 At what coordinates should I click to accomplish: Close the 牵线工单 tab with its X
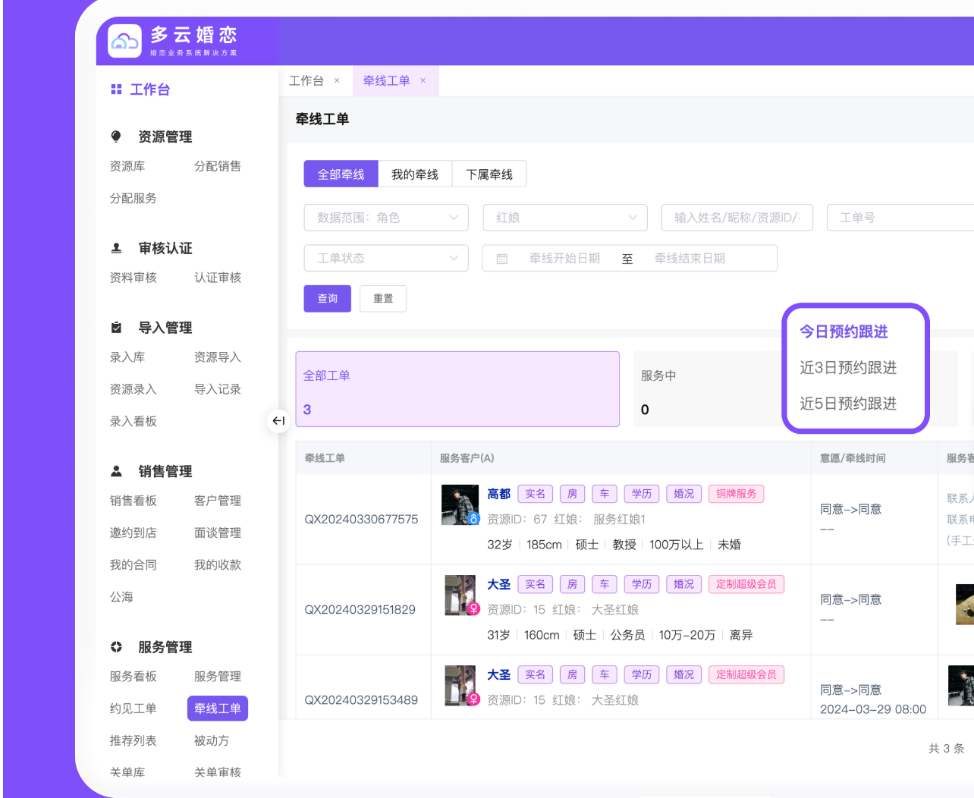tap(423, 81)
